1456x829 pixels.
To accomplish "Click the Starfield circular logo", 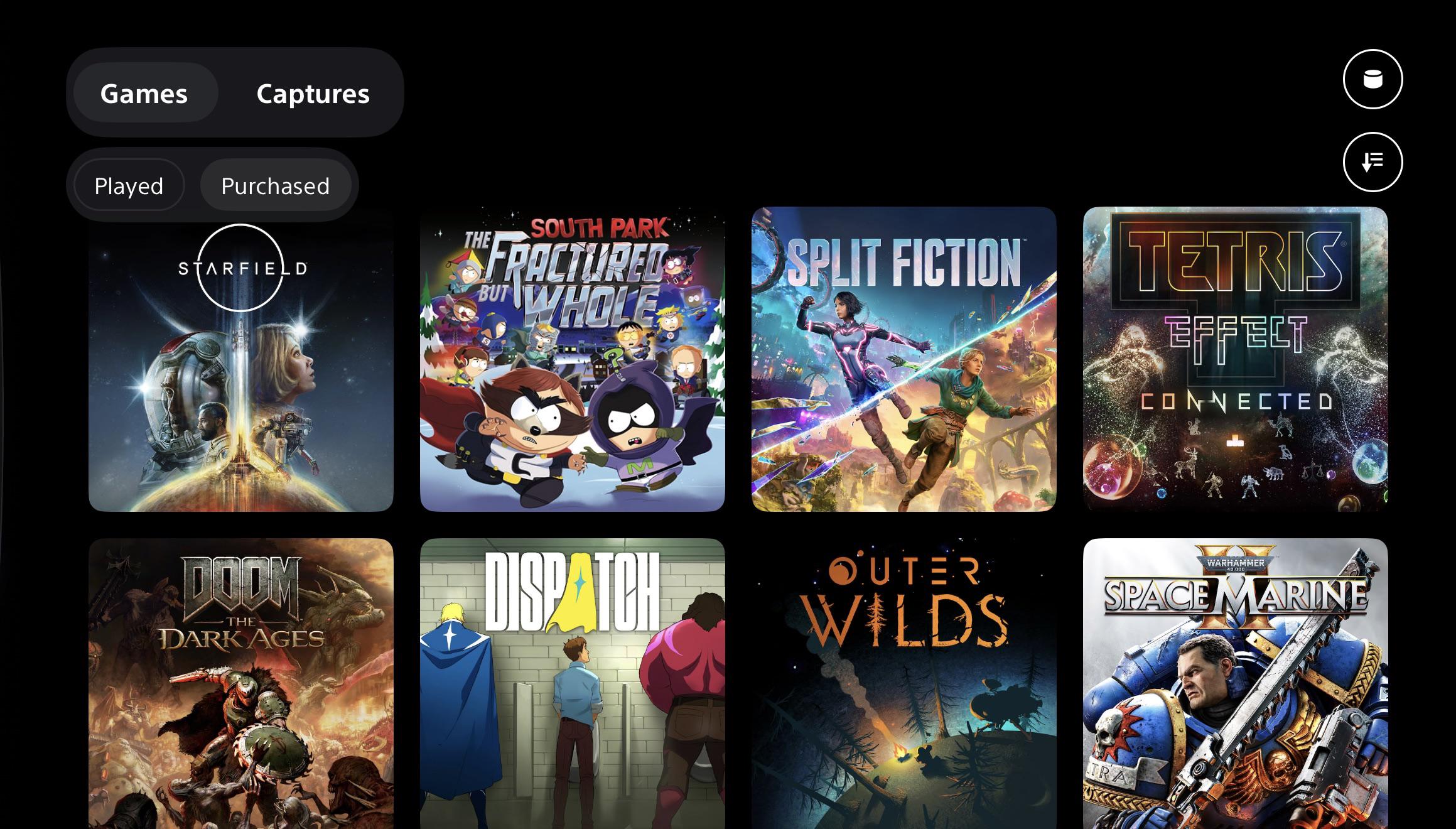I will tap(240, 268).
